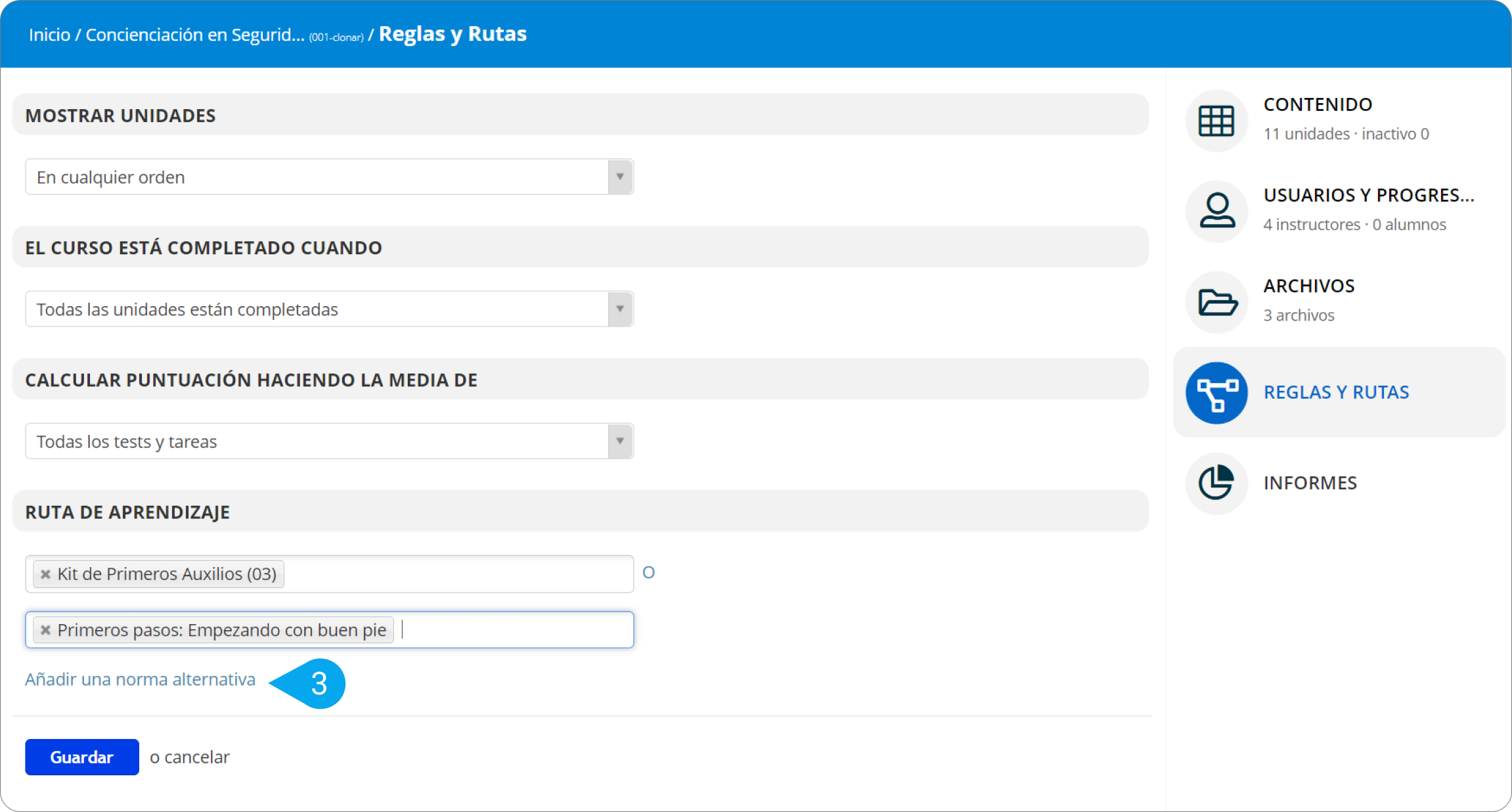Click the first learning path rule field
Image resolution: width=1512 pixels, height=812 pixels.
(329, 574)
